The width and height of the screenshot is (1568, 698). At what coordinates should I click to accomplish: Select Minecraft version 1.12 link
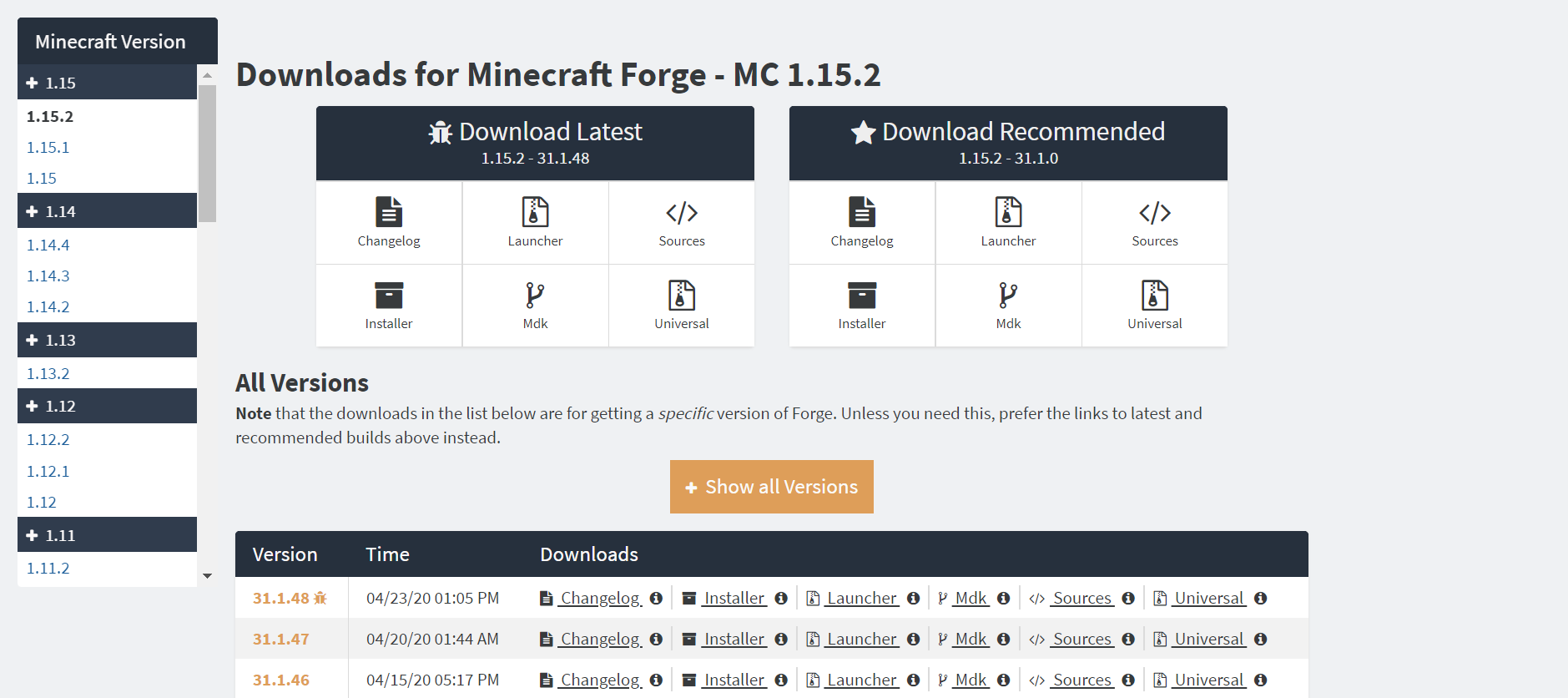42,502
